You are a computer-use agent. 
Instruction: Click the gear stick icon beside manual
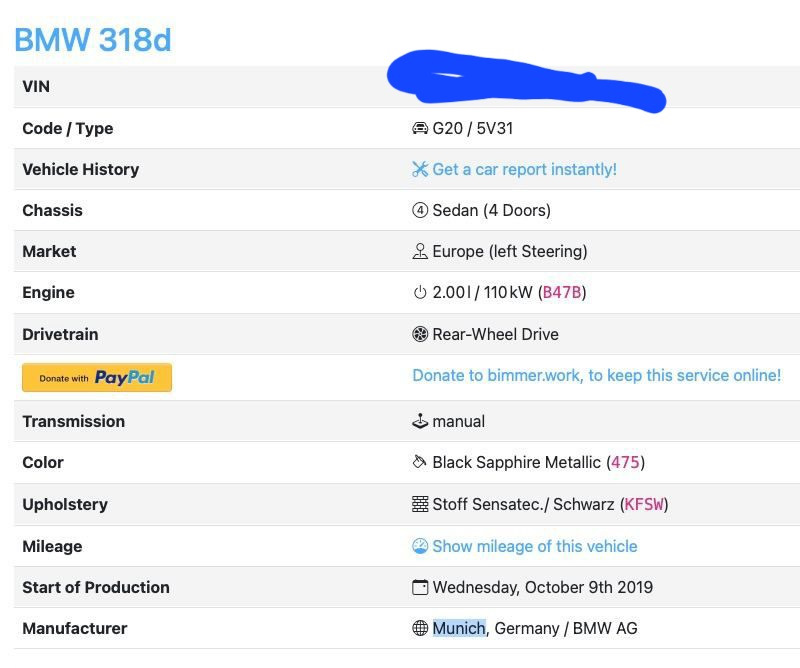(419, 422)
